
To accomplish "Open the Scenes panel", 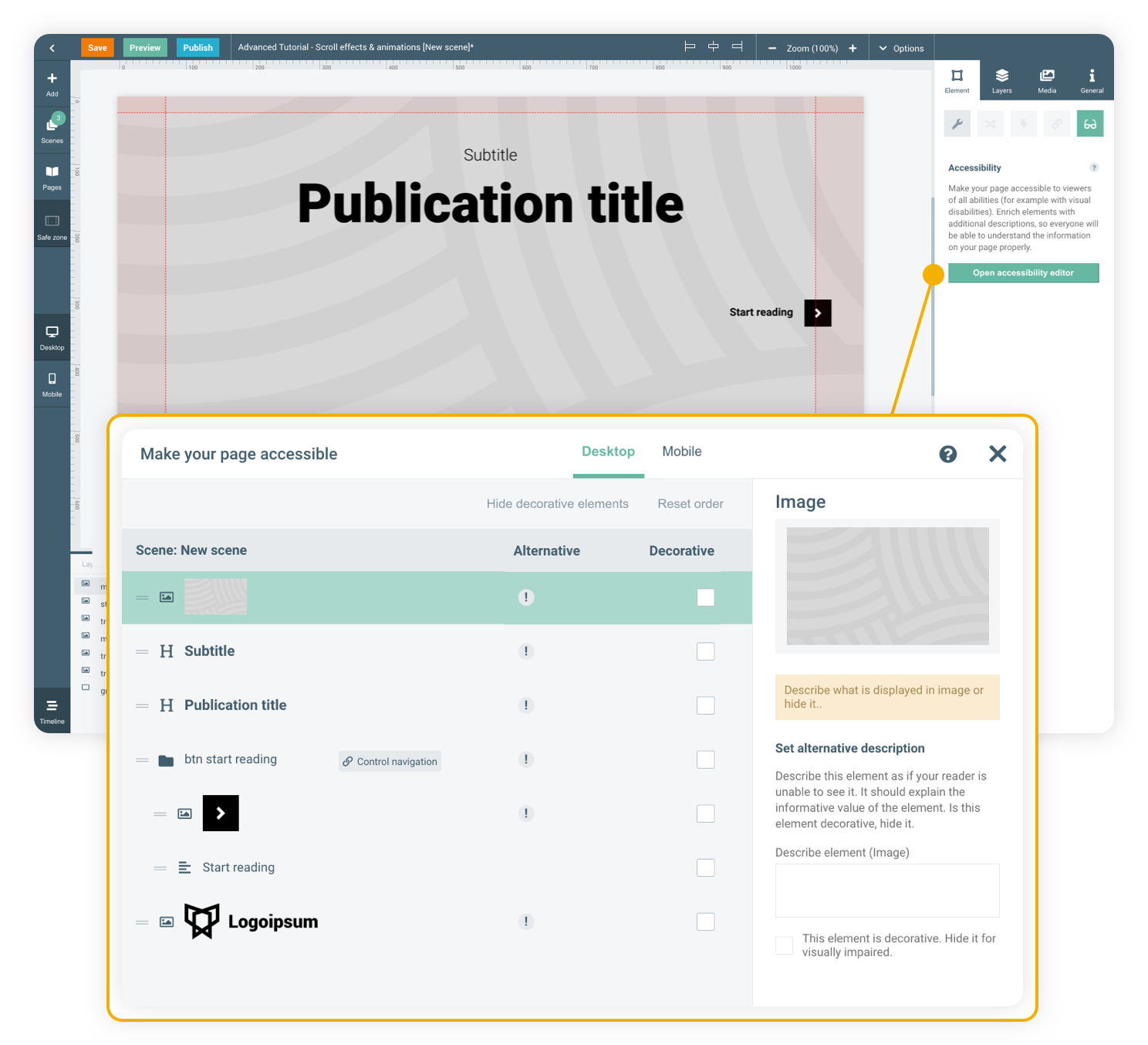I will point(52,129).
